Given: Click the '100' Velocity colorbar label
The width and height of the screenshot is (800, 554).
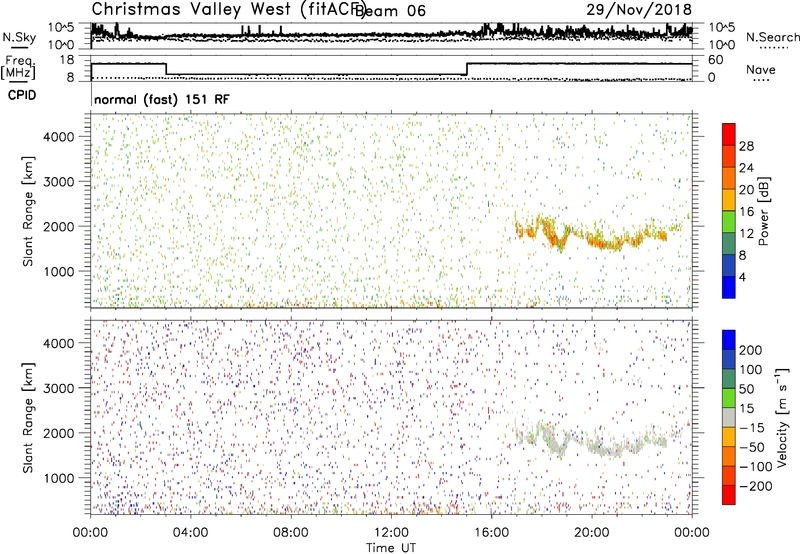Looking at the screenshot, I should click(751, 369).
